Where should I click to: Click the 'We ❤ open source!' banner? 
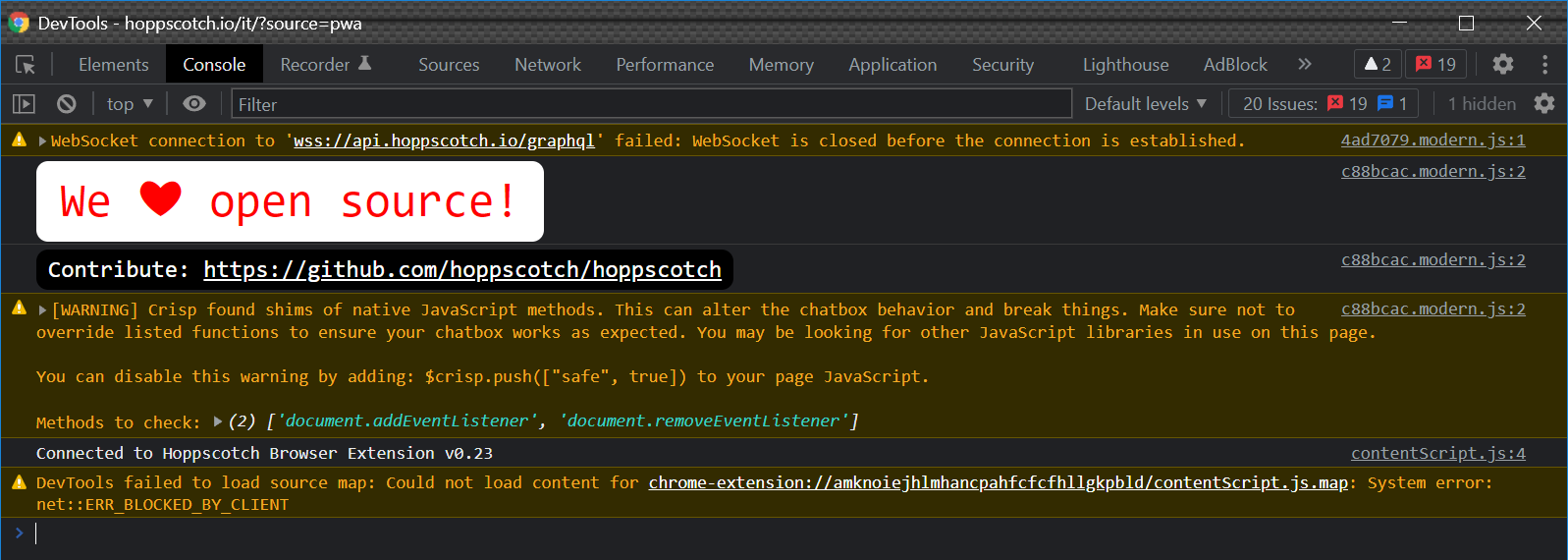290,201
